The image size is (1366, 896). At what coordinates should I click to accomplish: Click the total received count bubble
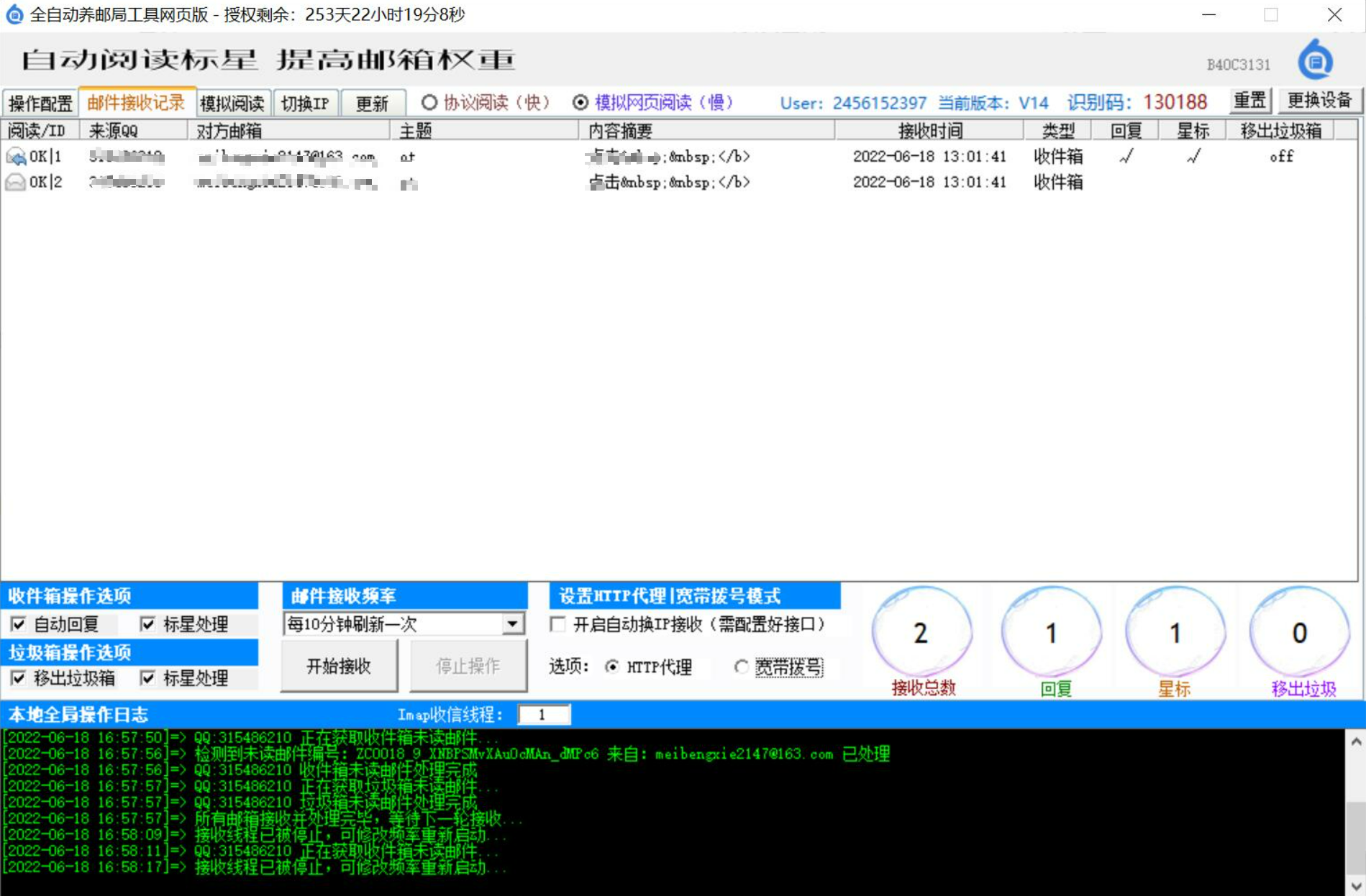point(921,633)
